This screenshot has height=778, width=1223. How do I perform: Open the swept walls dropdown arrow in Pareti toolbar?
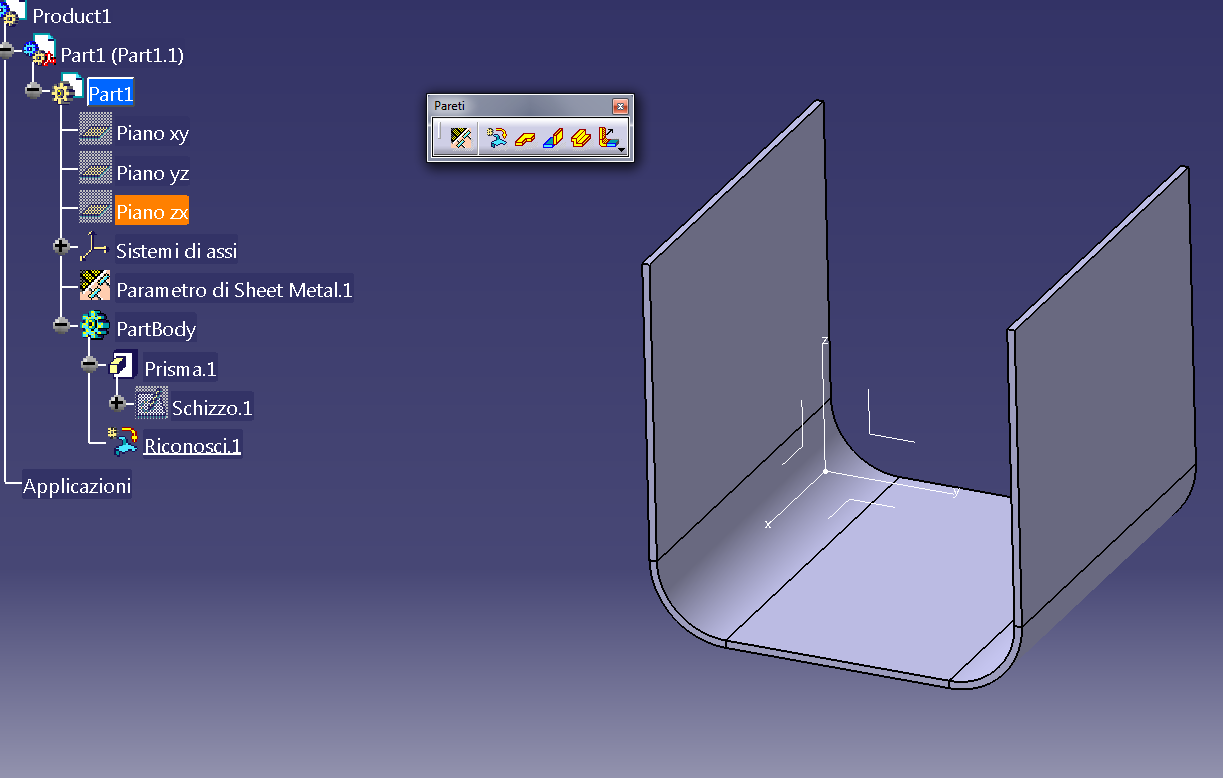pyautogui.click(x=621, y=149)
